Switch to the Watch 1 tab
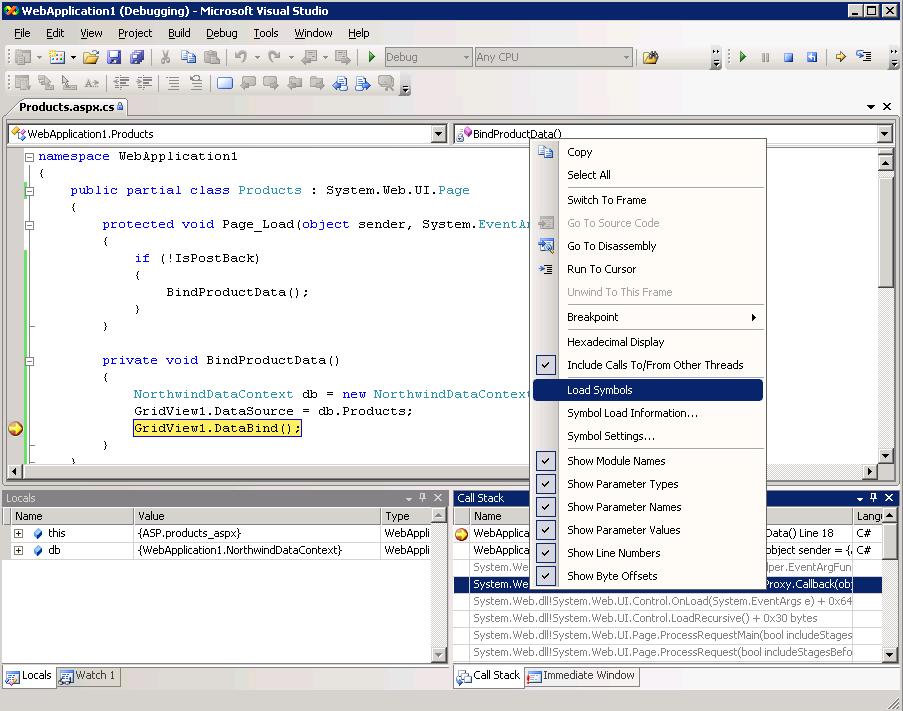 (89, 676)
